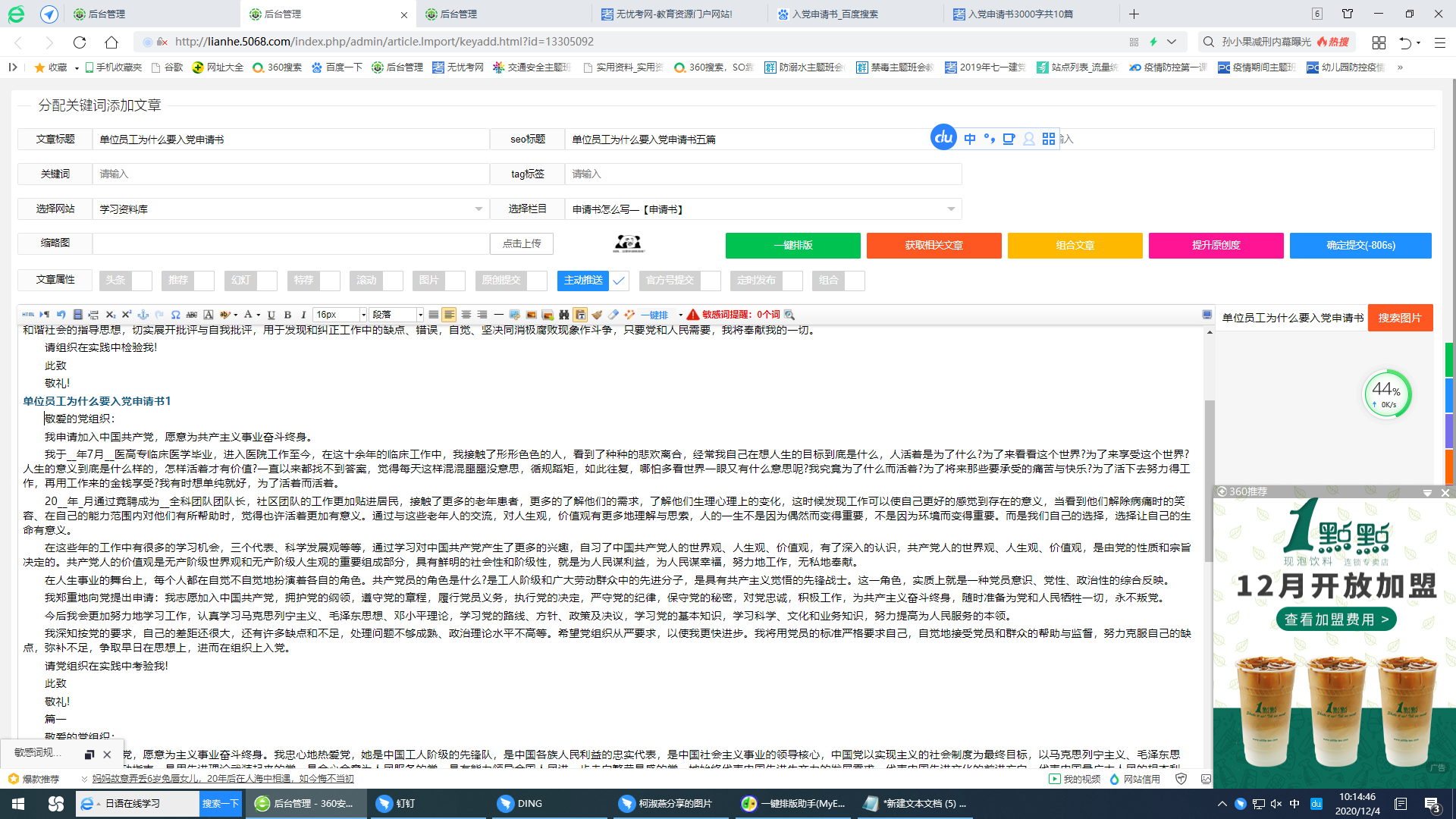1456x819 pixels.
Task: Center-align the selected paragraph
Action: click(x=466, y=314)
